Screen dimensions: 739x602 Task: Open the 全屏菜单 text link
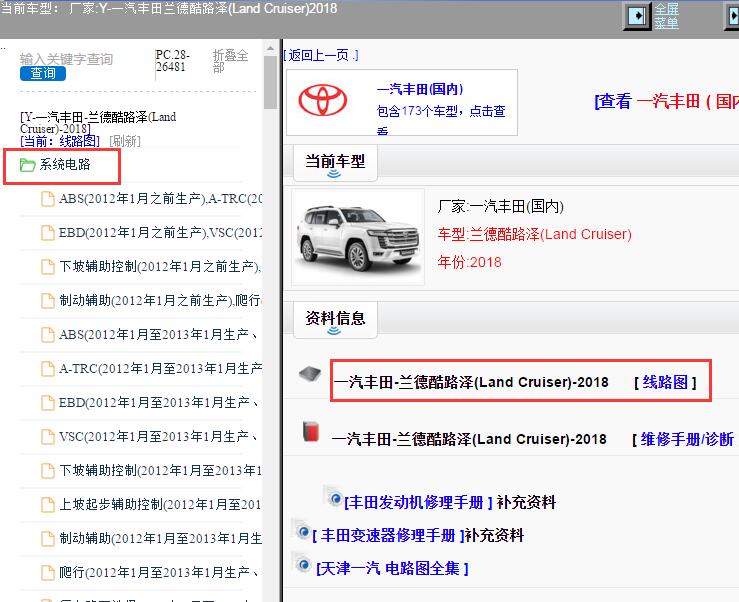[666, 16]
